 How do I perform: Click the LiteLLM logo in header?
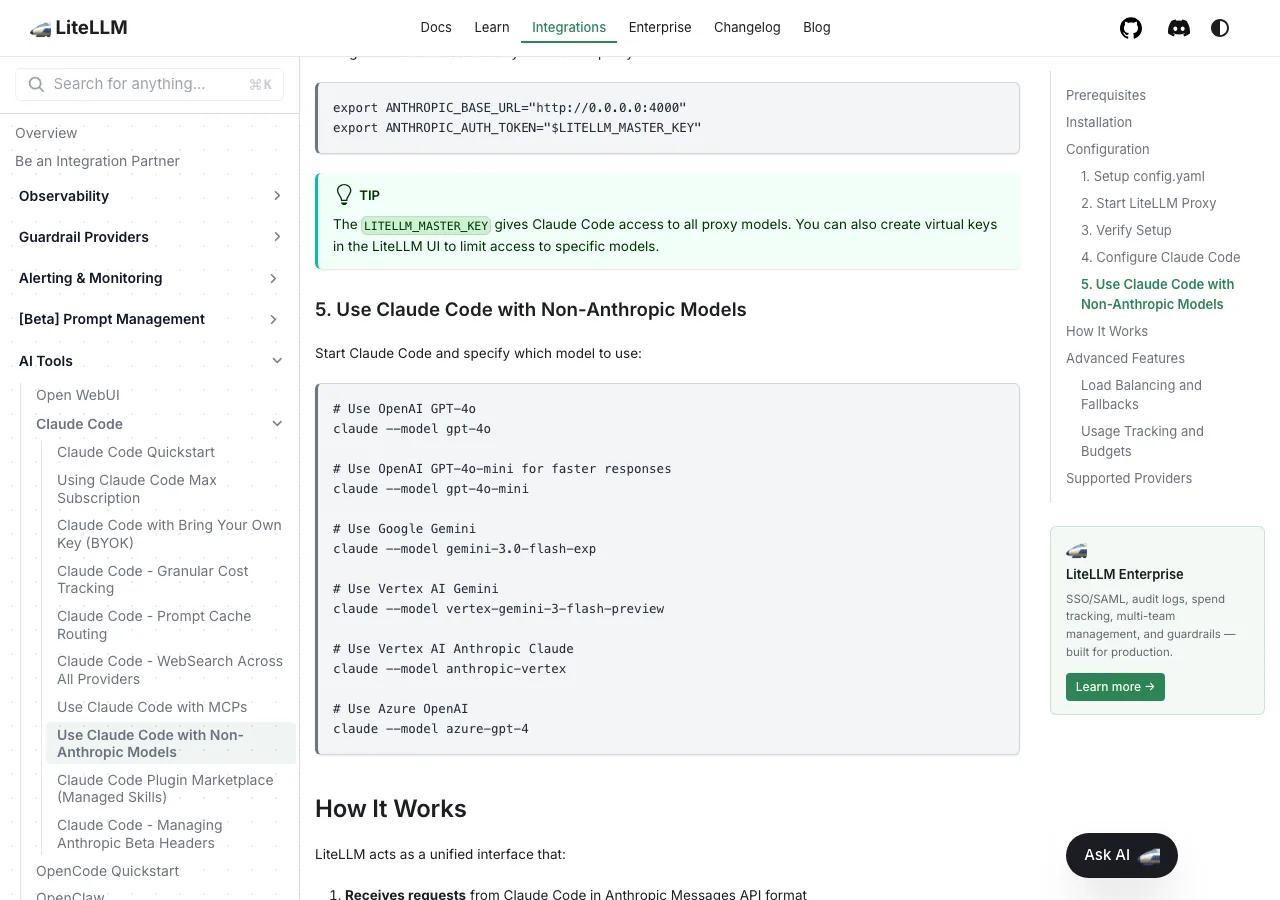click(x=79, y=28)
